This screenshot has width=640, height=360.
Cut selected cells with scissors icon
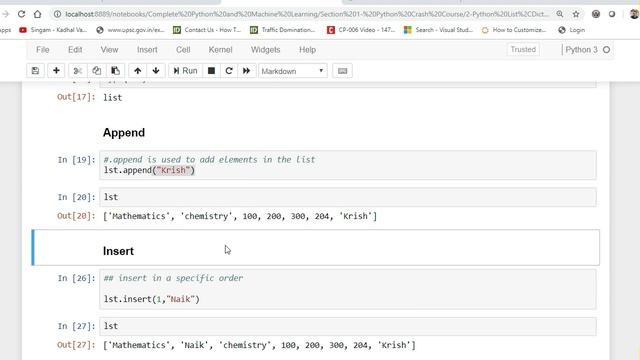78,71
